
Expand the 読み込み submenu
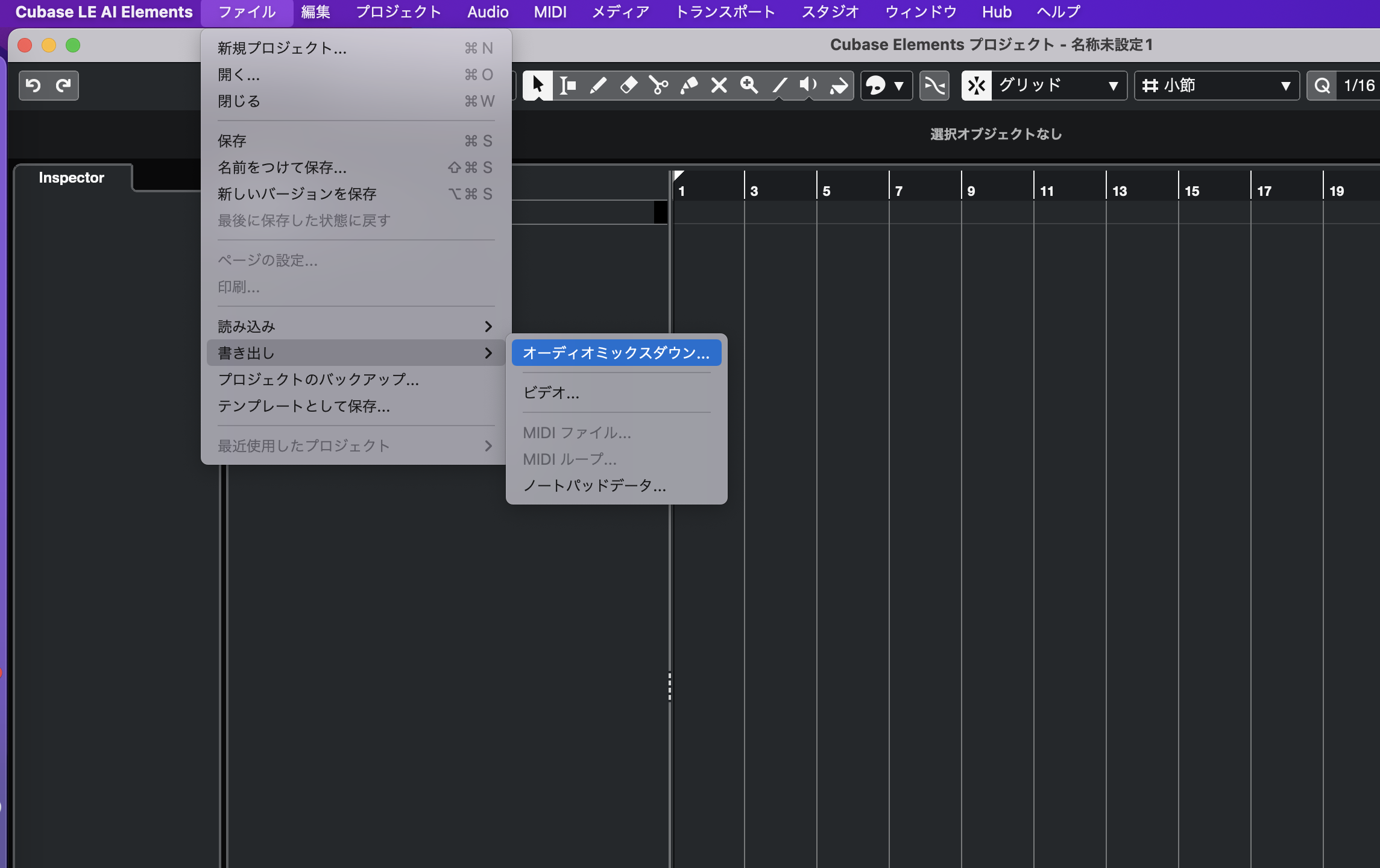tap(356, 326)
